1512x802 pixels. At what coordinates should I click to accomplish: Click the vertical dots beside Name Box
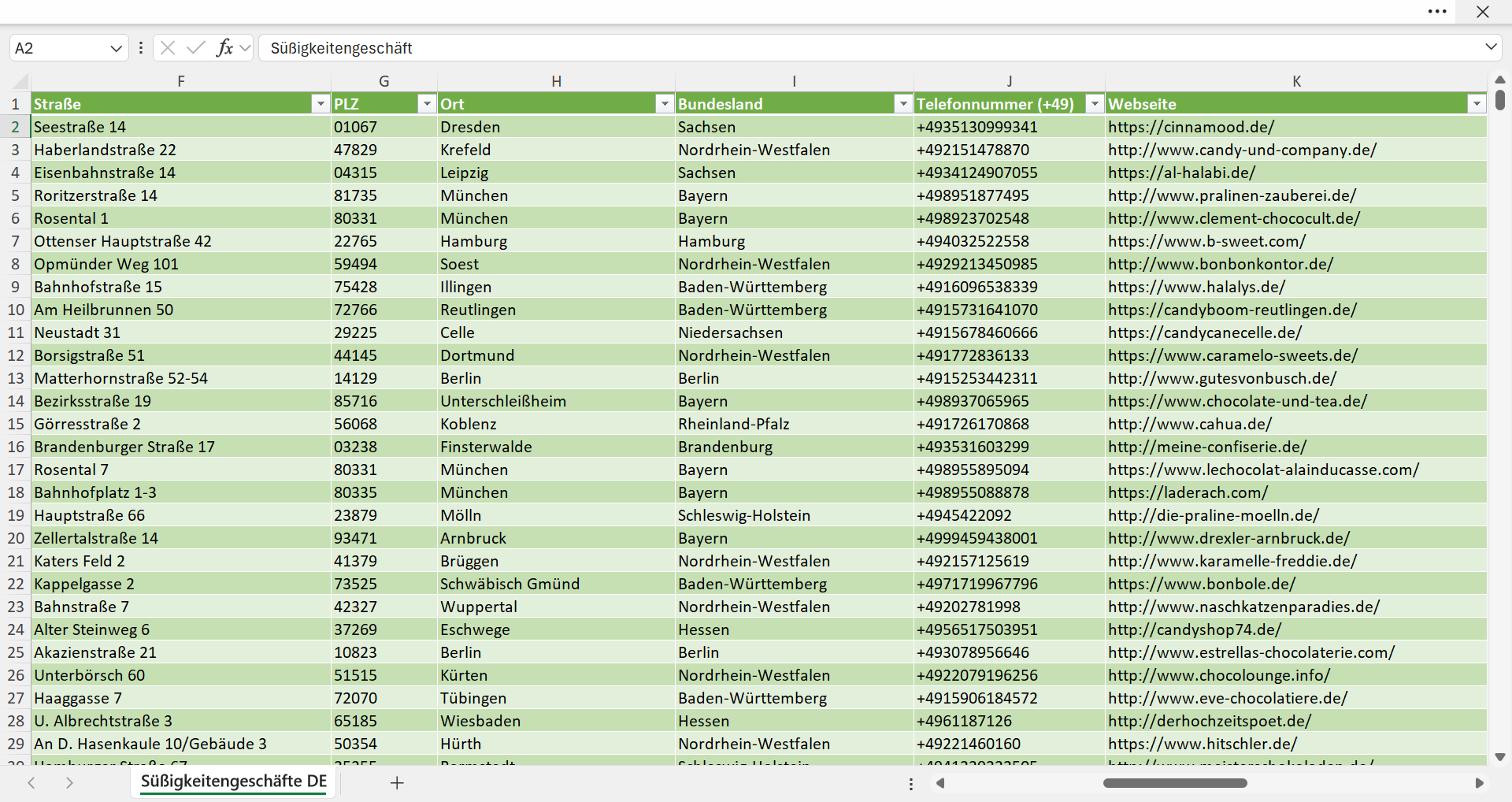pyautogui.click(x=141, y=48)
